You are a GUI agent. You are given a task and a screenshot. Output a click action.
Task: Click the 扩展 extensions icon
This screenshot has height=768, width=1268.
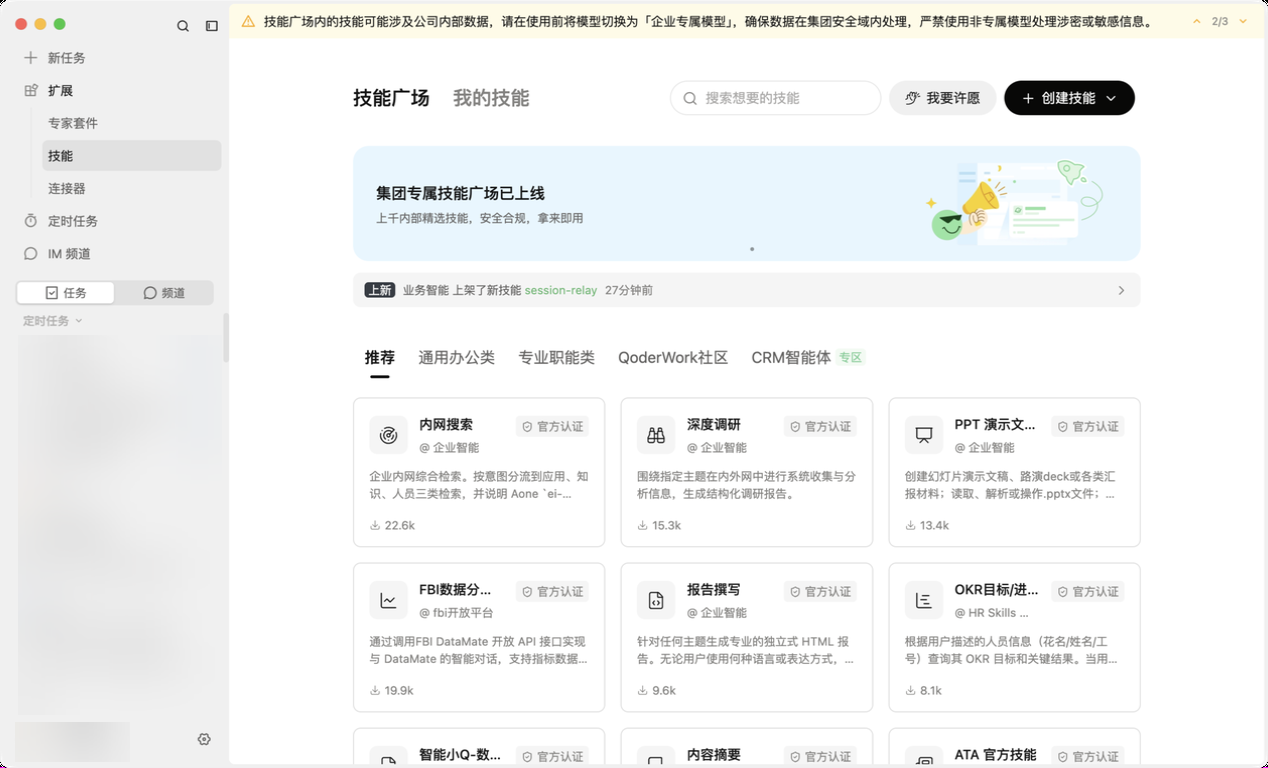point(31,90)
